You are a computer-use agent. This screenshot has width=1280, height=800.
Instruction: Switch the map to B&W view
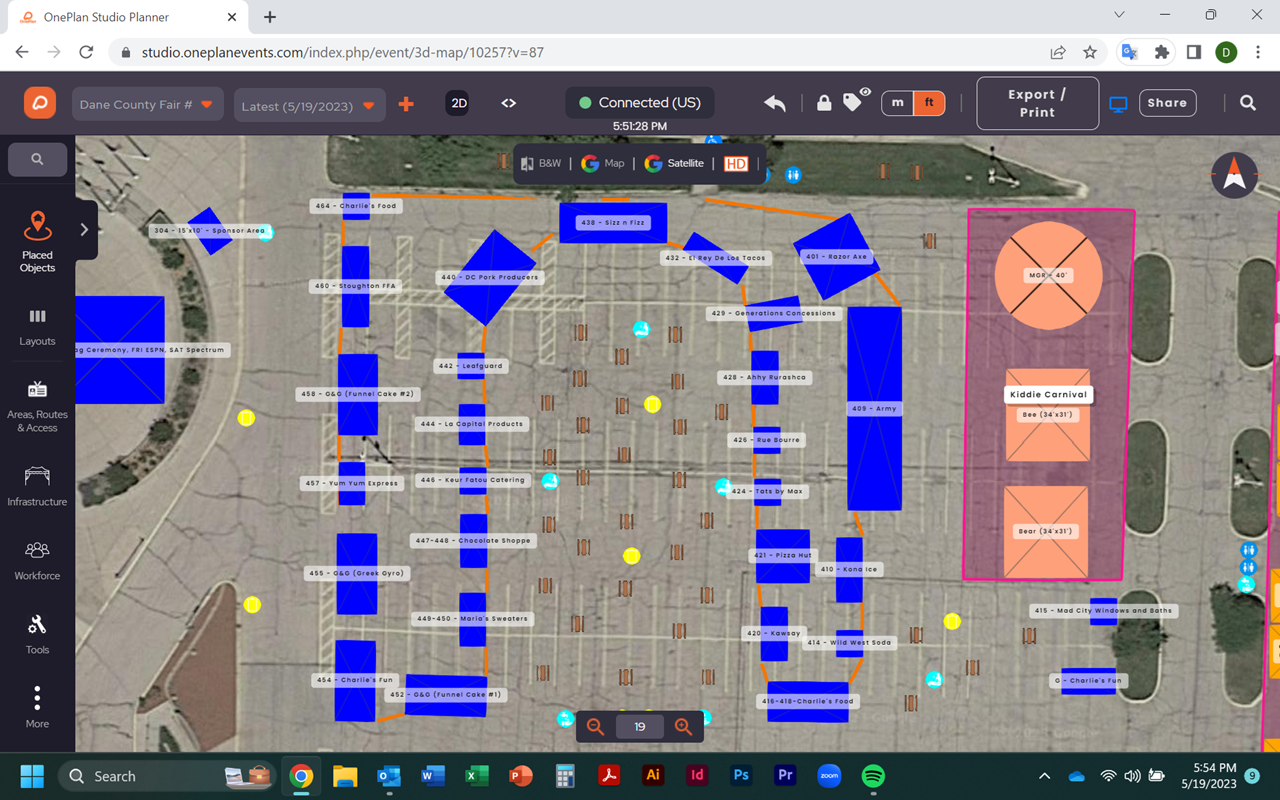(541, 163)
